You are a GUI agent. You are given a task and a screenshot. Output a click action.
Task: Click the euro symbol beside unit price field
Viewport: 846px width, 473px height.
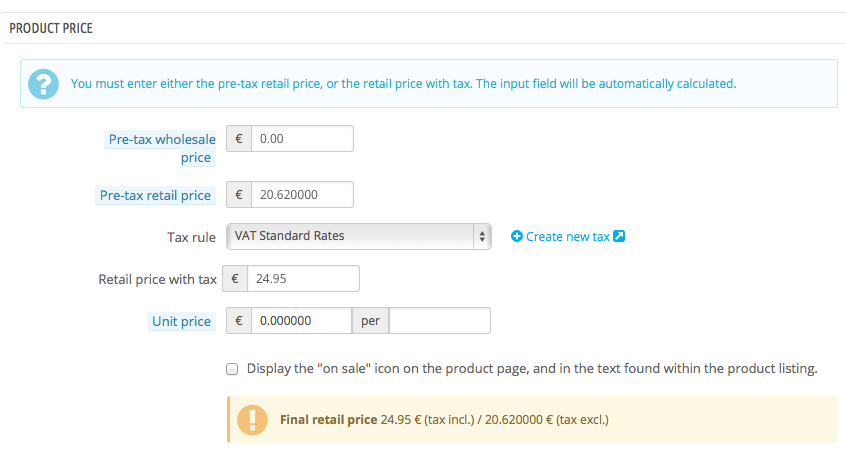[x=239, y=321]
